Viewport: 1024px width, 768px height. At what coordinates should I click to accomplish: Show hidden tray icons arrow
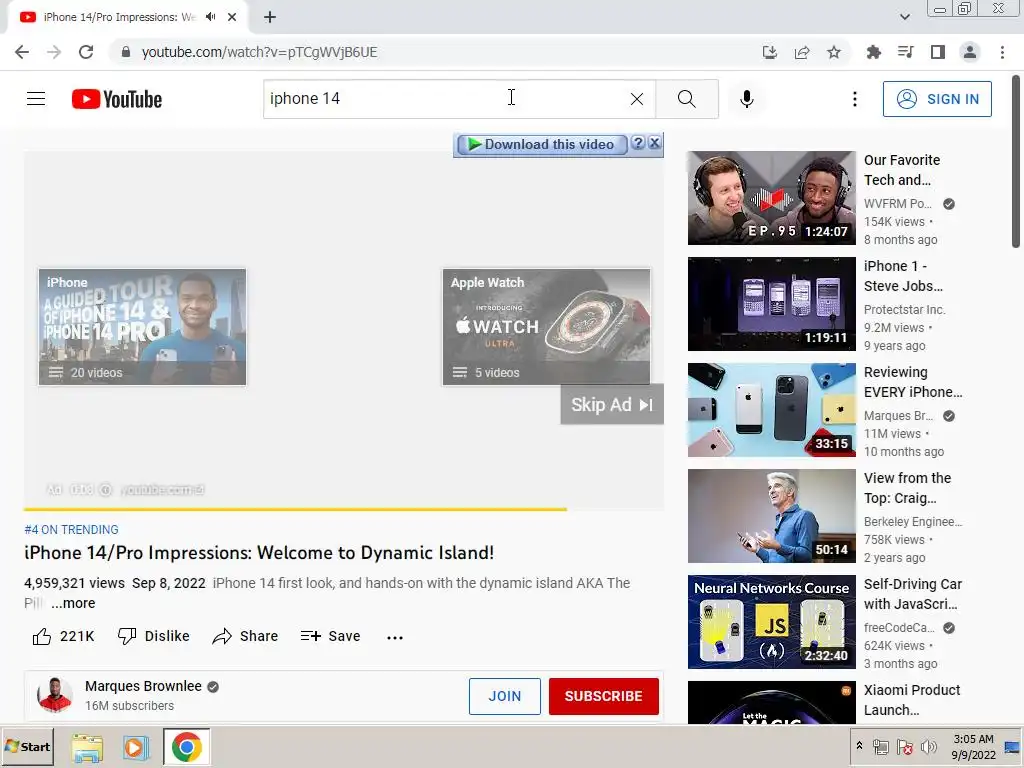859,746
